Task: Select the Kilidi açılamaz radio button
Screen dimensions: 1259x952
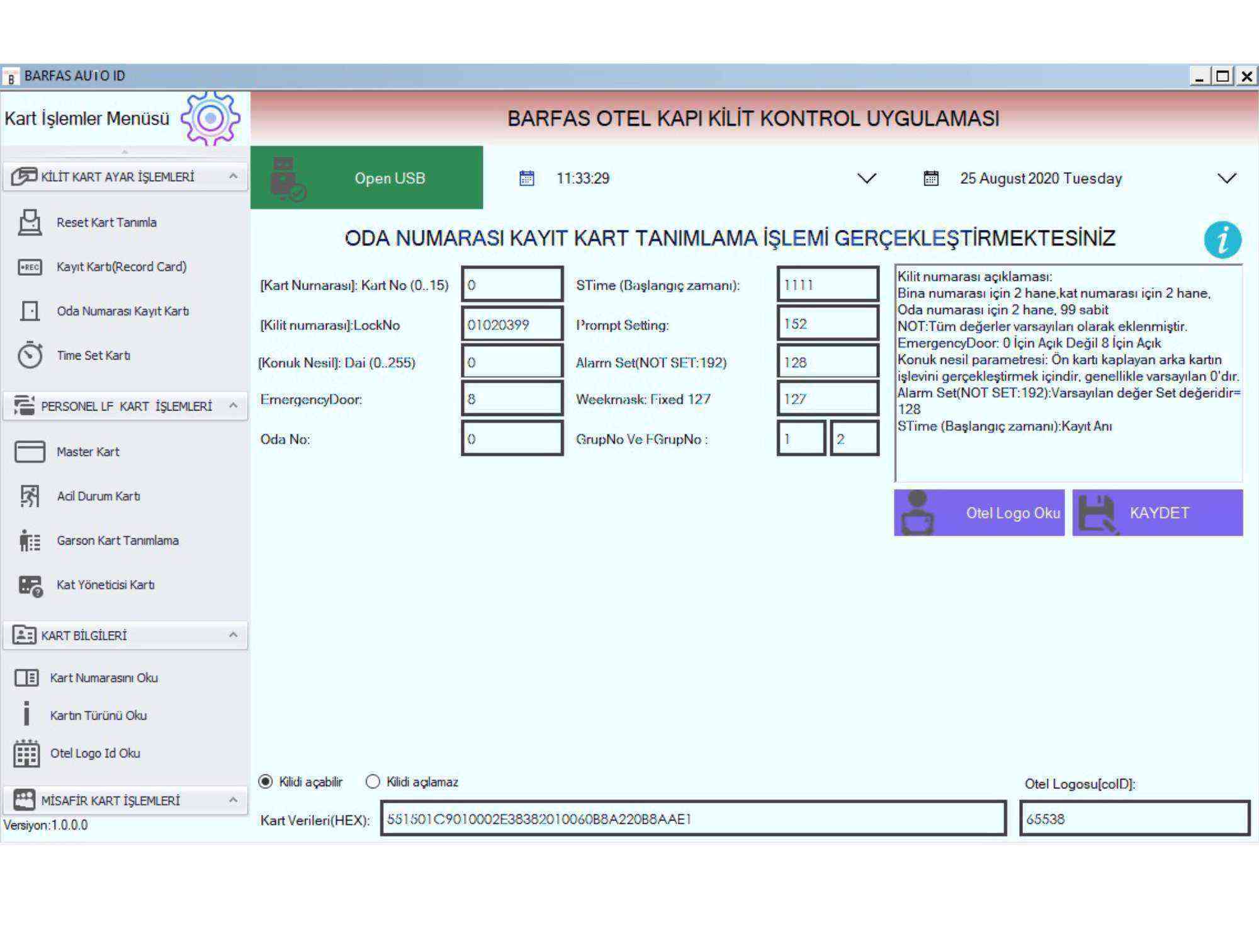Action: [373, 781]
